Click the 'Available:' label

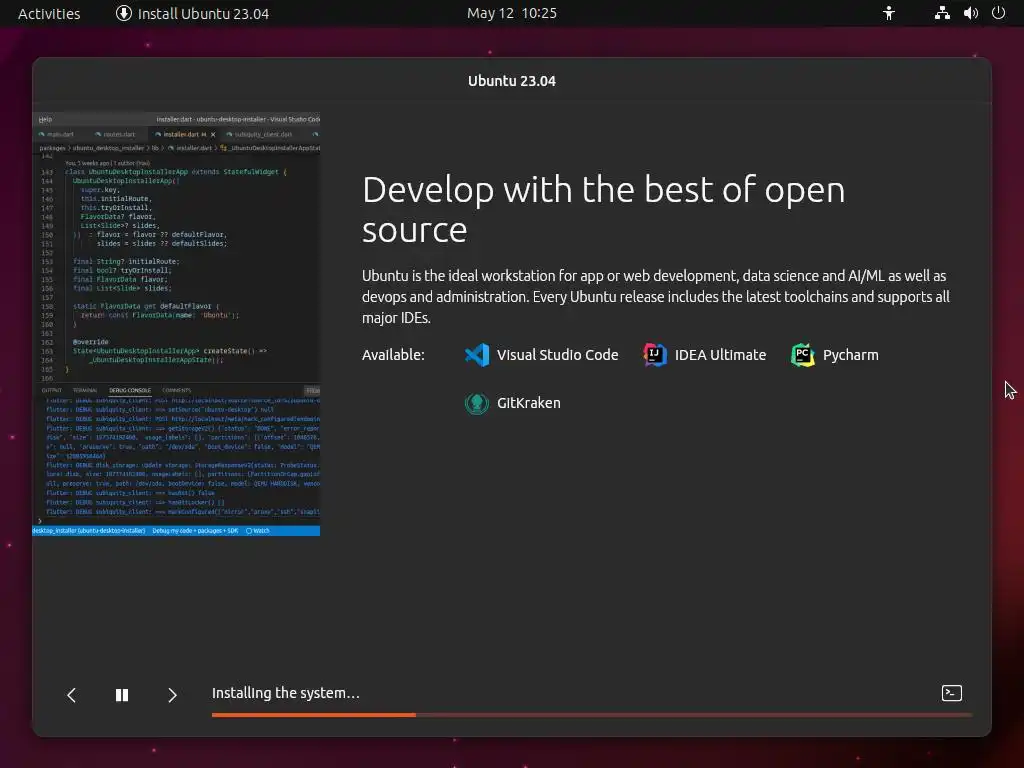[x=393, y=355]
